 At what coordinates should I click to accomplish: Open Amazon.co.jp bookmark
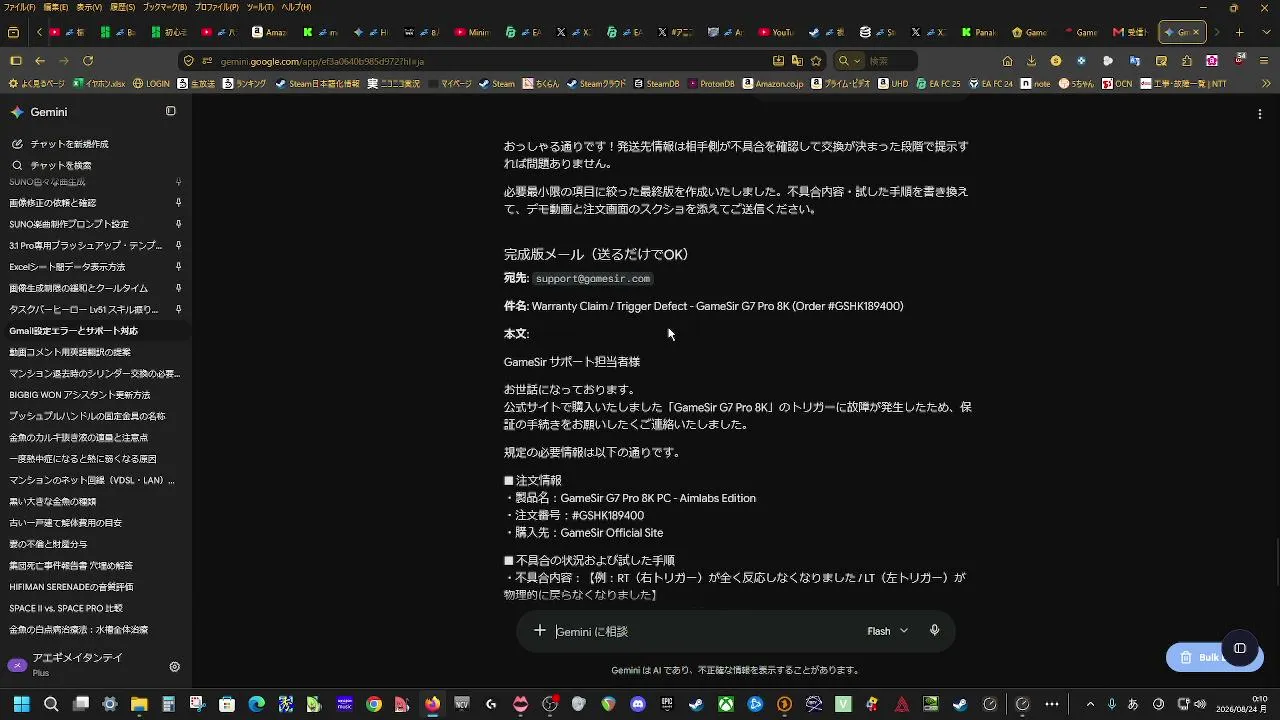(x=772, y=84)
